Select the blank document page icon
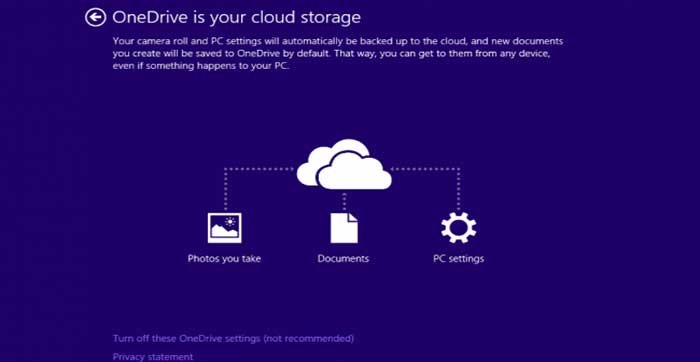Image resolution: width=700 pixels, height=362 pixels. (x=344, y=228)
